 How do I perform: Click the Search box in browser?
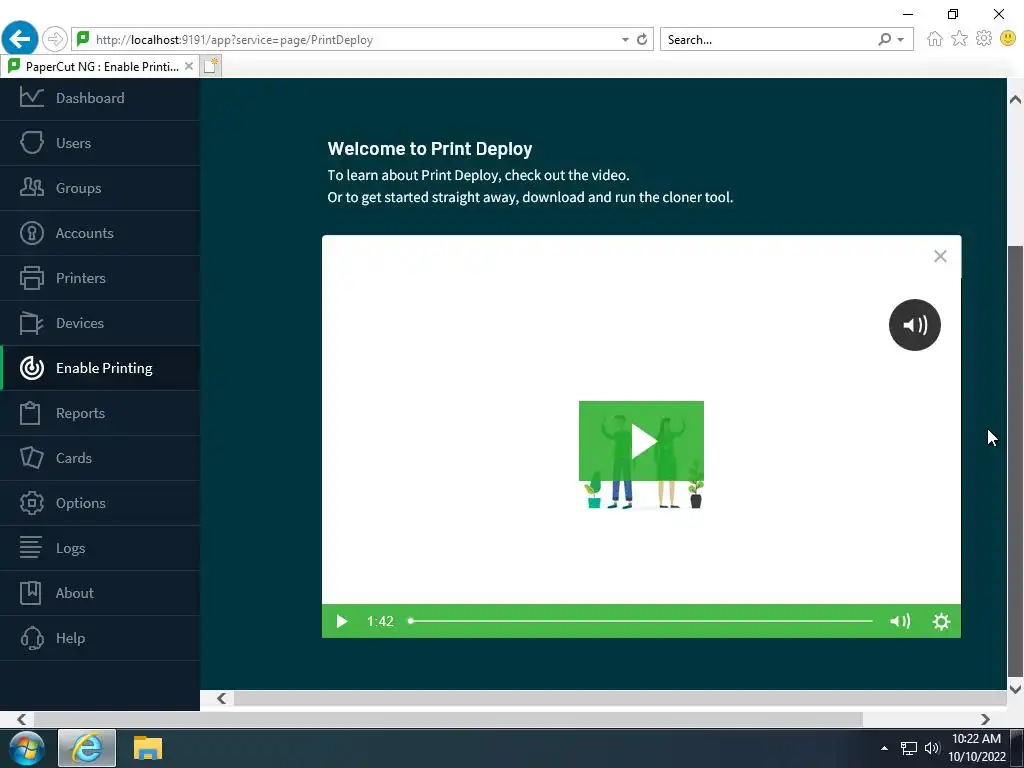(769, 40)
